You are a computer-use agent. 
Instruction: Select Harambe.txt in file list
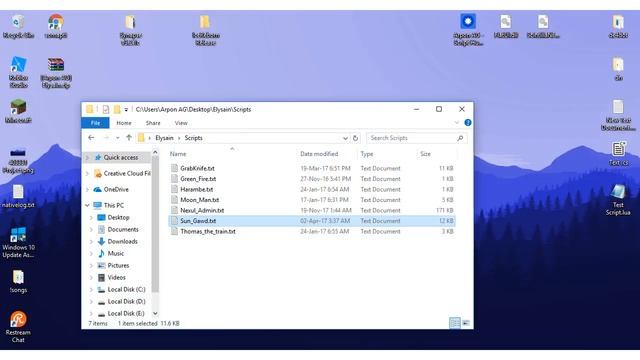click(312, 189)
